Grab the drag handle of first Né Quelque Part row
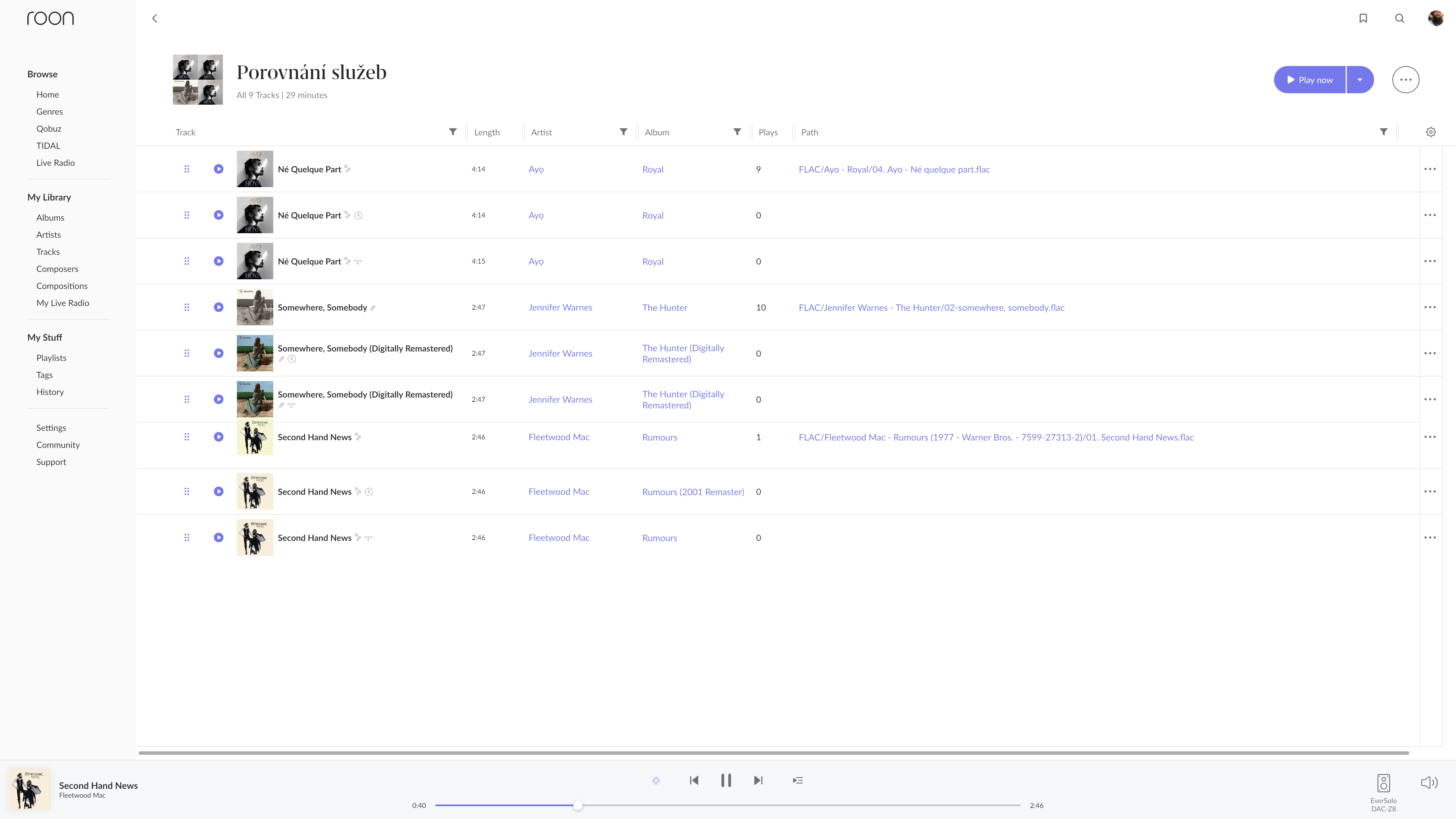 pos(187,169)
